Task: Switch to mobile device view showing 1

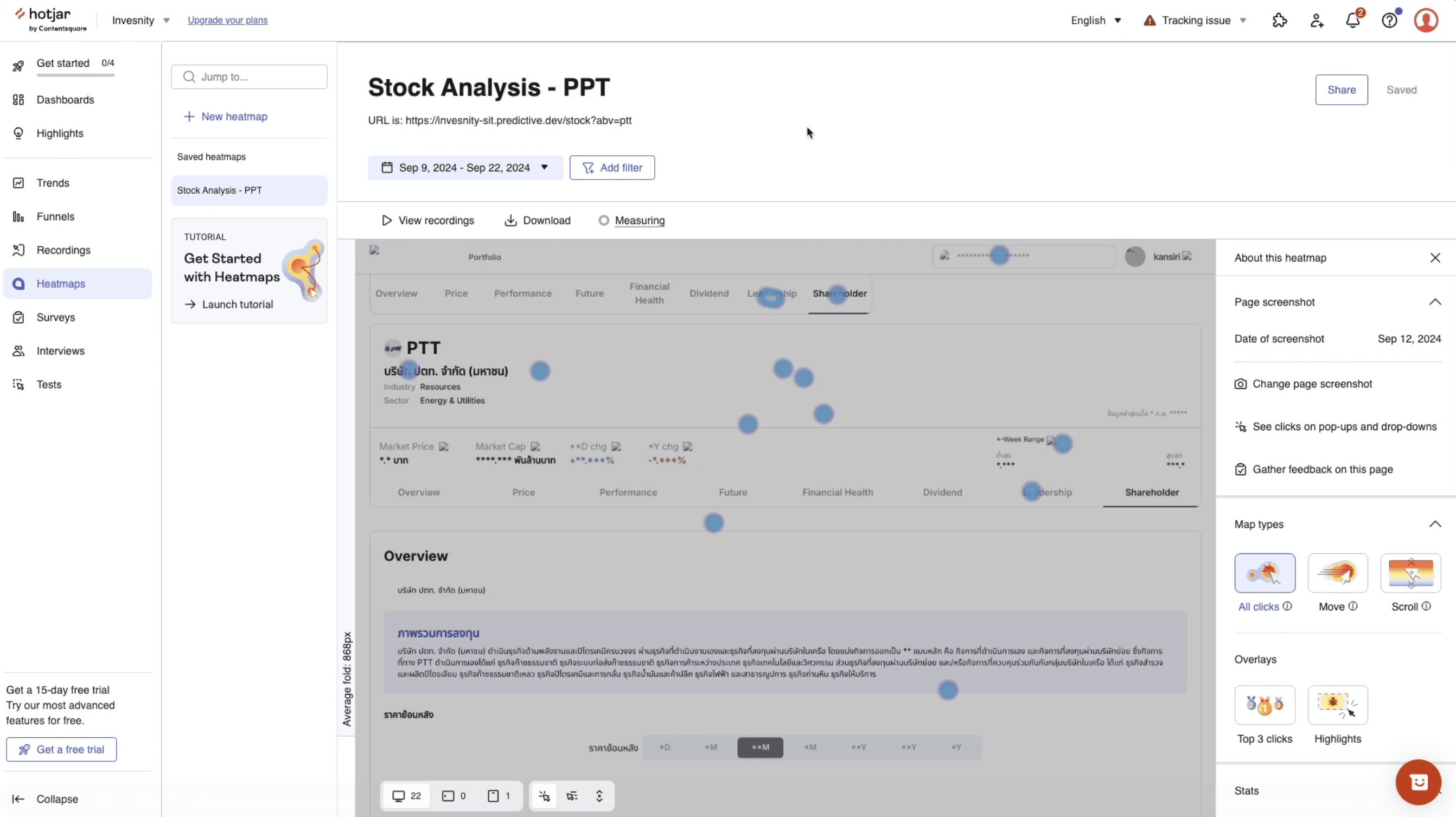Action: 499,796
